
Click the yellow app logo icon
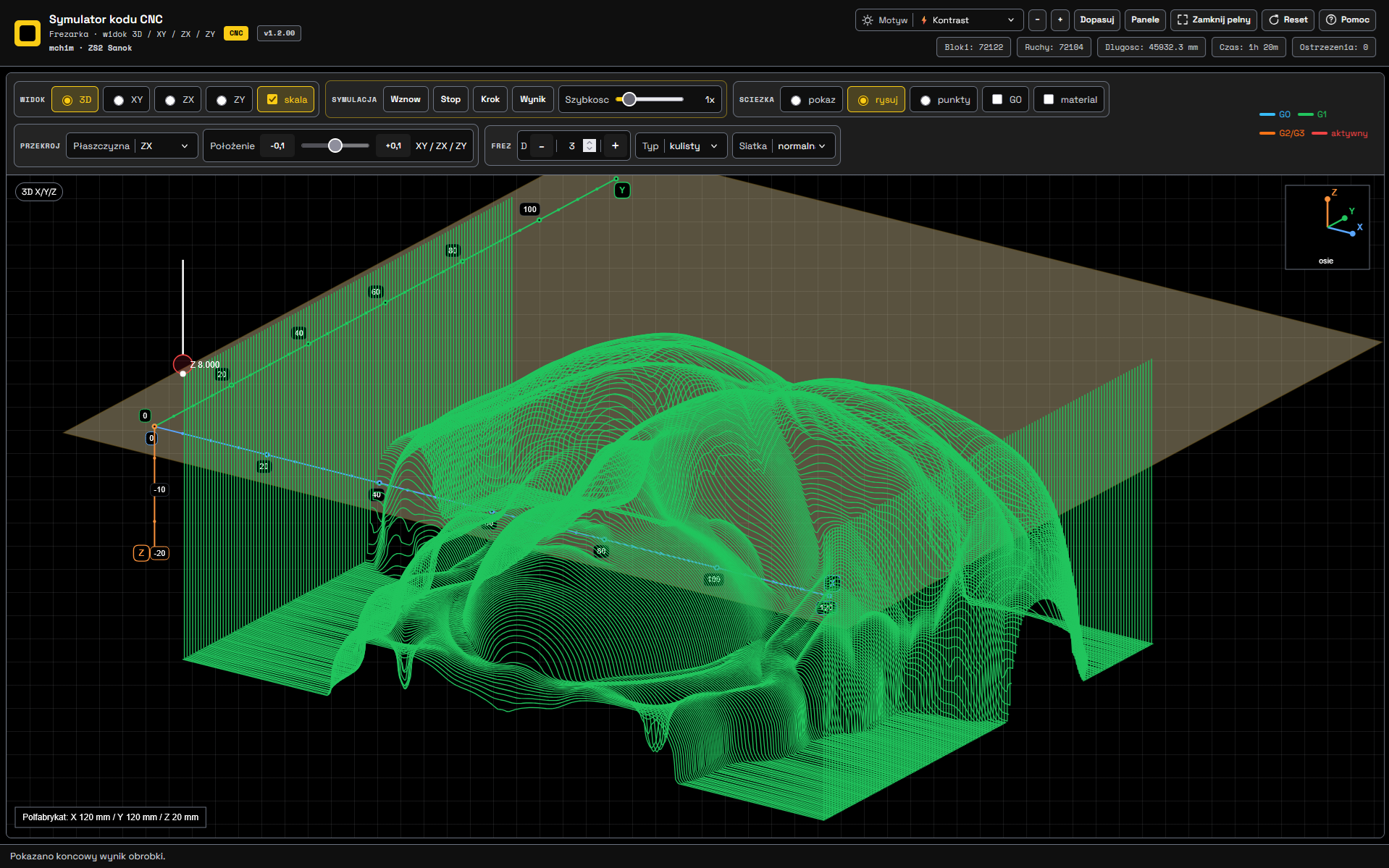28,33
